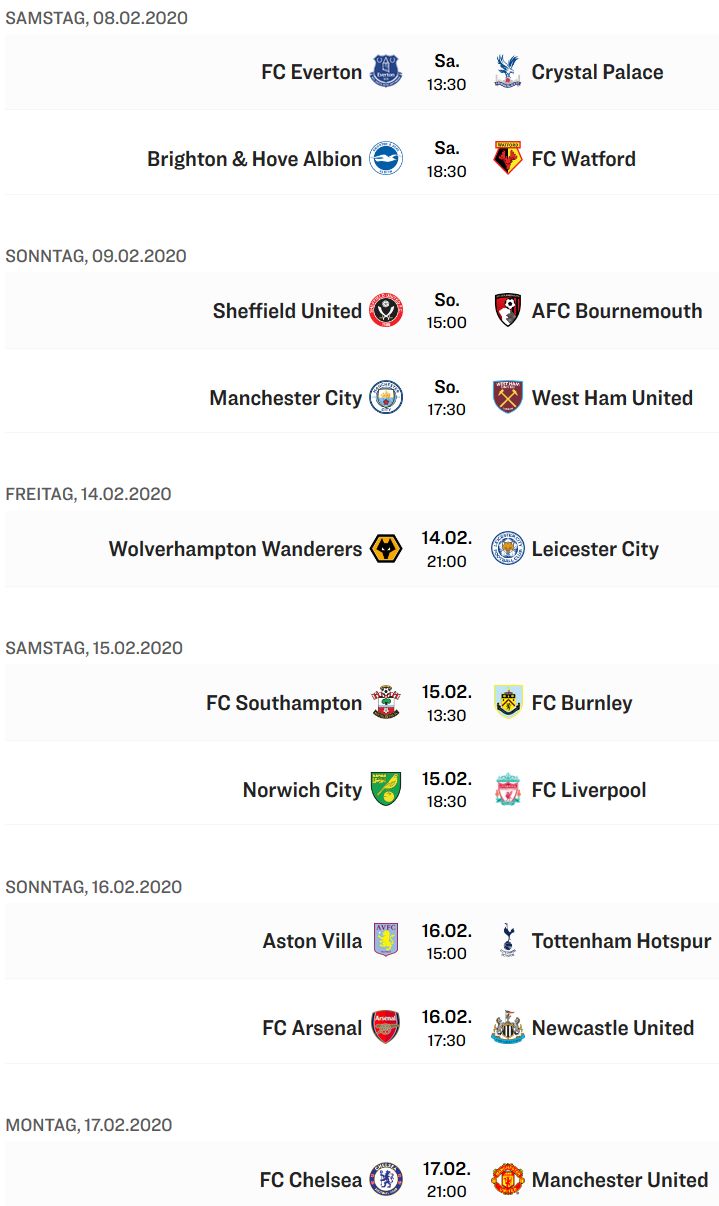Viewport: 719px width, 1206px height.
Task: Click the Sheffield United crest
Action: click(386, 311)
